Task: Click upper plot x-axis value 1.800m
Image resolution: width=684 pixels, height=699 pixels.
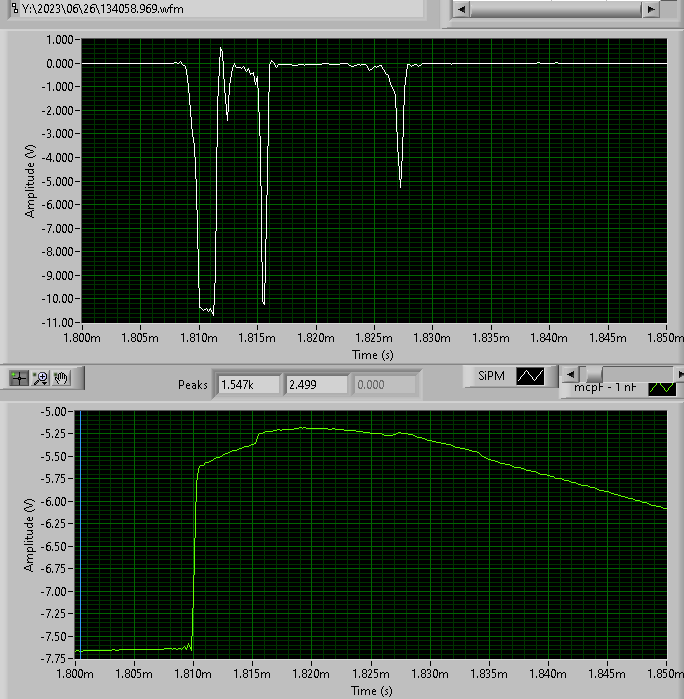Action: (x=82, y=338)
